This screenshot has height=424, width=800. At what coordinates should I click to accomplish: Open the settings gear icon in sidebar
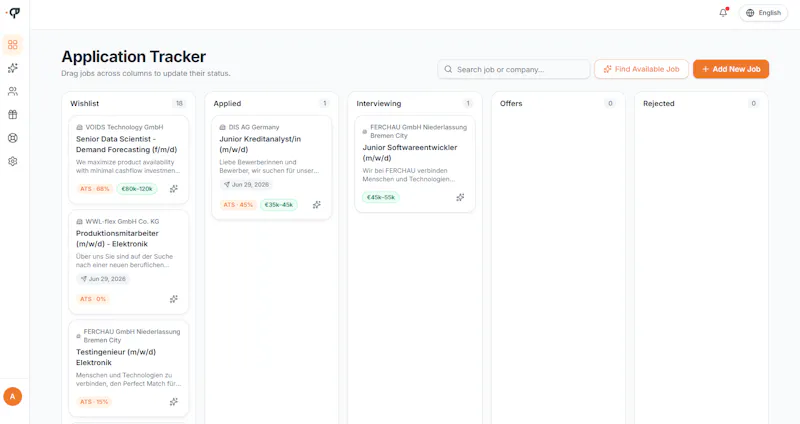(x=13, y=161)
